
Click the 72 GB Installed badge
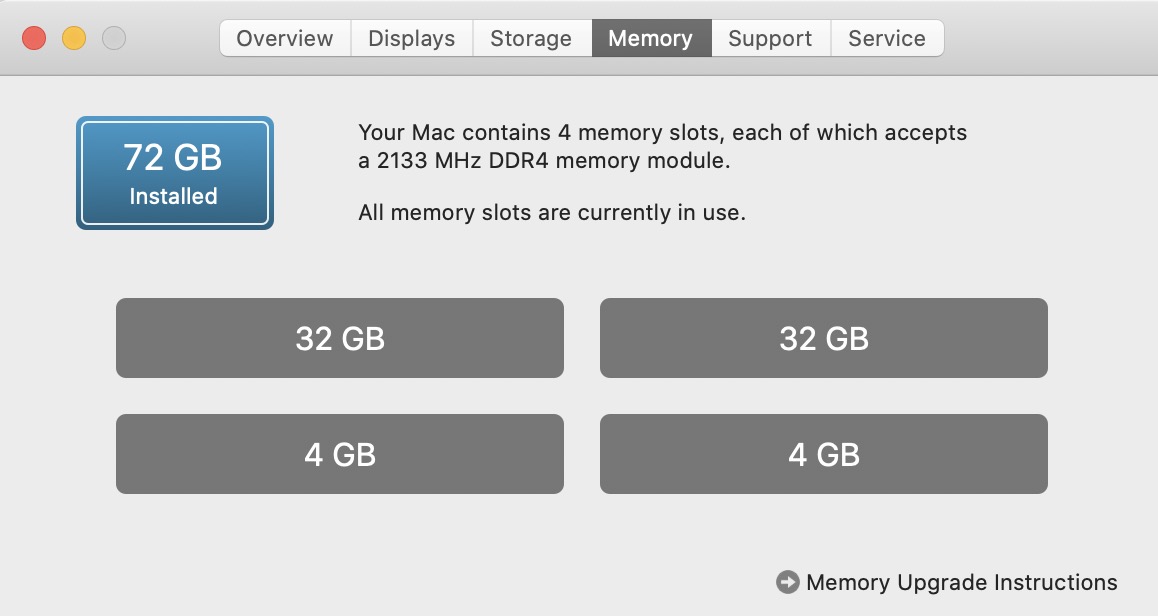tap(175, 173)
